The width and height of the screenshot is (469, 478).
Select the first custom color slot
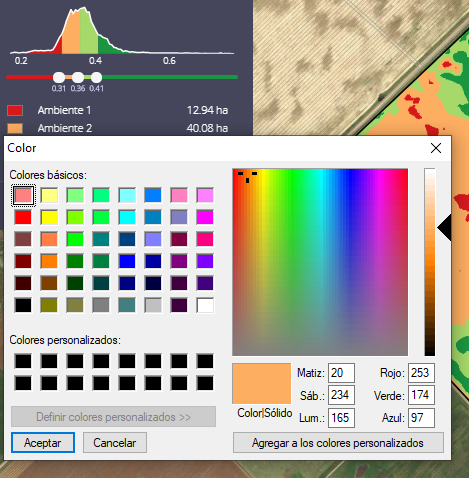tap(23, 361)
